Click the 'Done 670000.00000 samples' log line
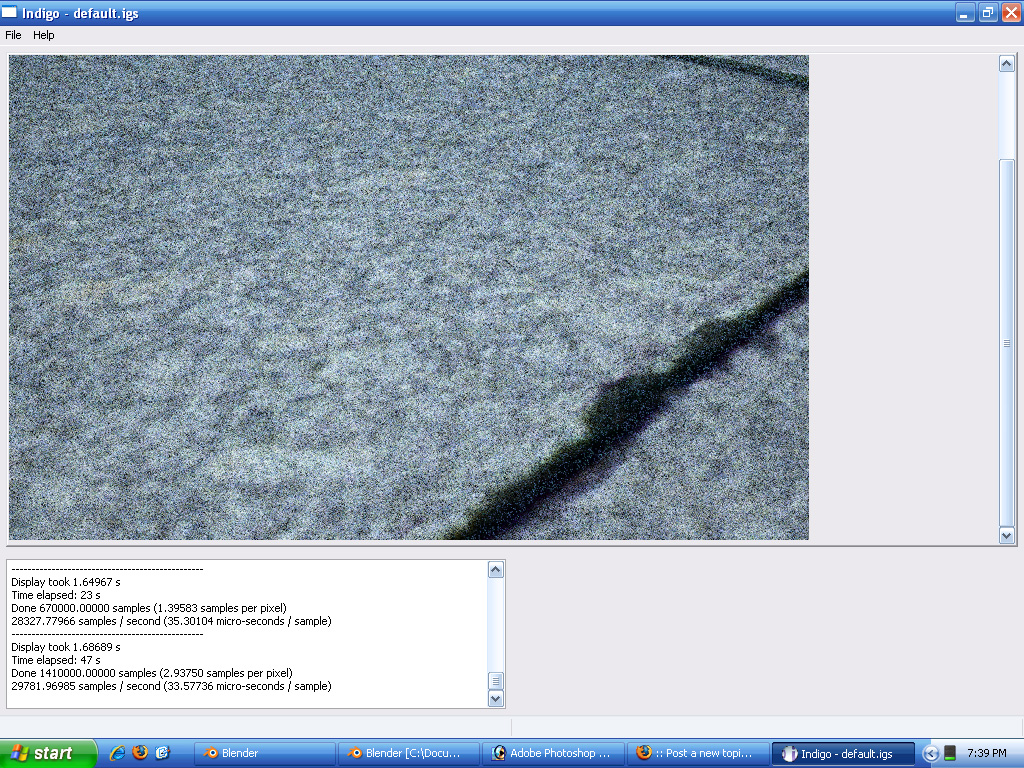The width and height of the screenshot is (1024, 768). 149,608
